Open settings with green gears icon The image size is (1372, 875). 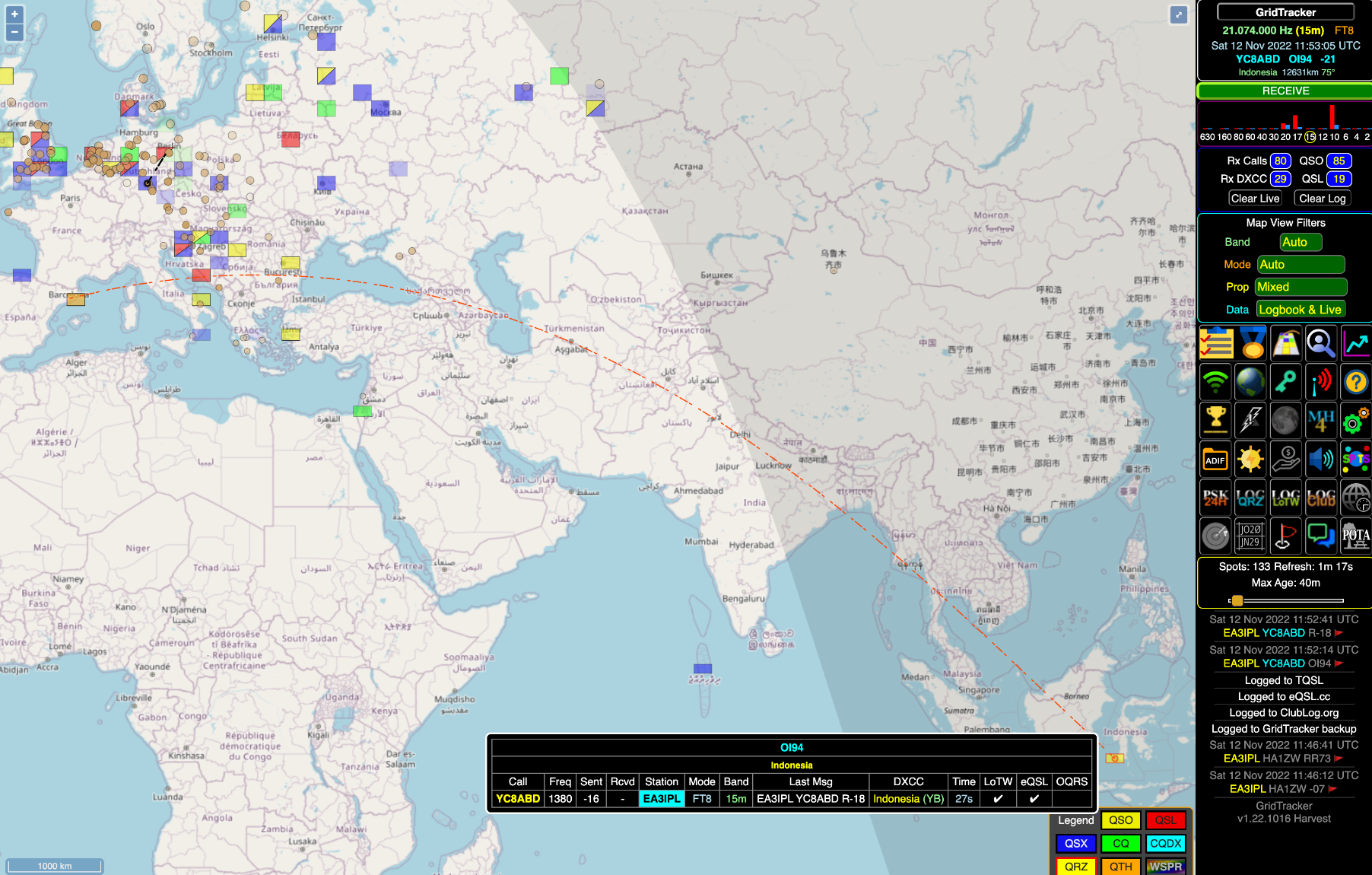pos(1356,419)
